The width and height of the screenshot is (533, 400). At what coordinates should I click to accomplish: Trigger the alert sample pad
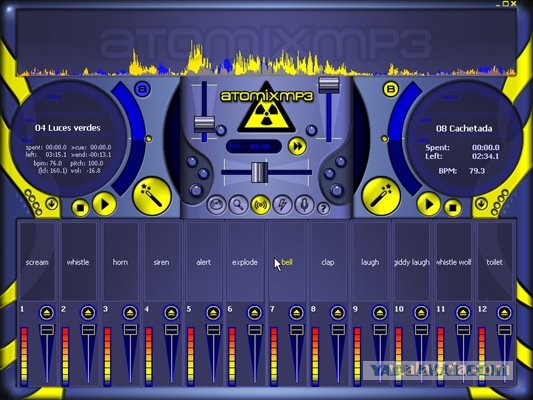click(x=203, y=261)
